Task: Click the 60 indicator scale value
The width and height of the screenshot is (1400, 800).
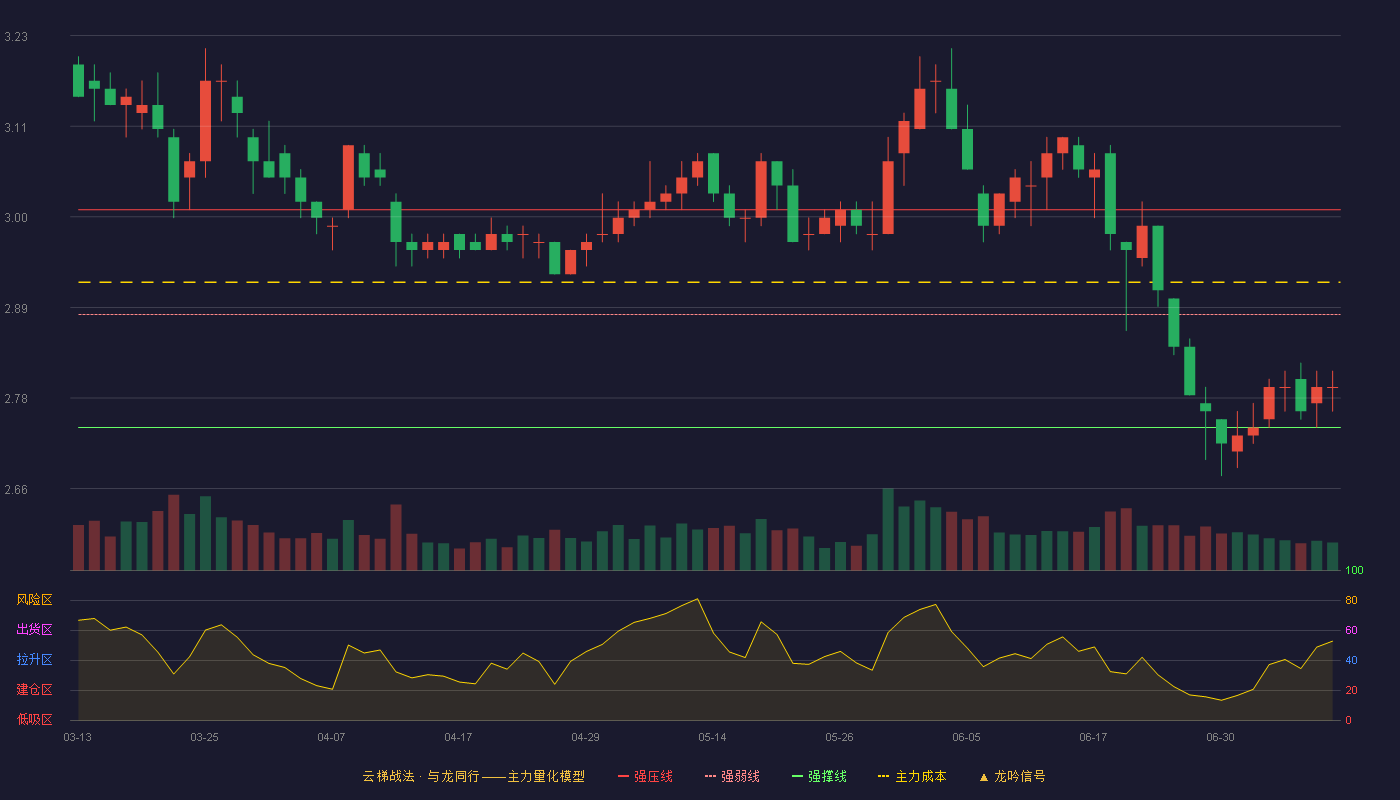Action: point(1351,630)
